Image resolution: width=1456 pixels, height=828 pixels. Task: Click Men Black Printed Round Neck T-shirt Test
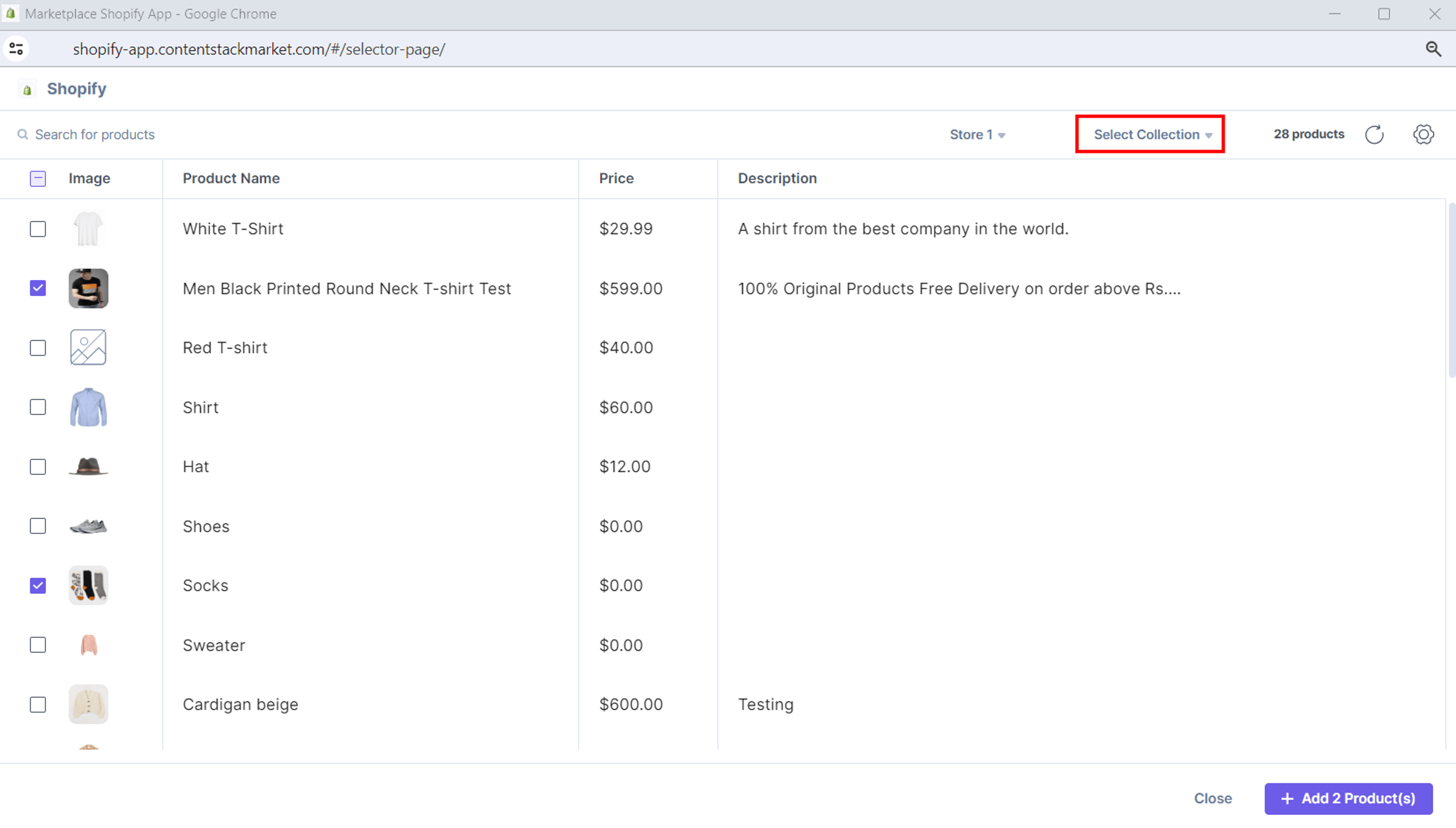(x=347, y=288)
